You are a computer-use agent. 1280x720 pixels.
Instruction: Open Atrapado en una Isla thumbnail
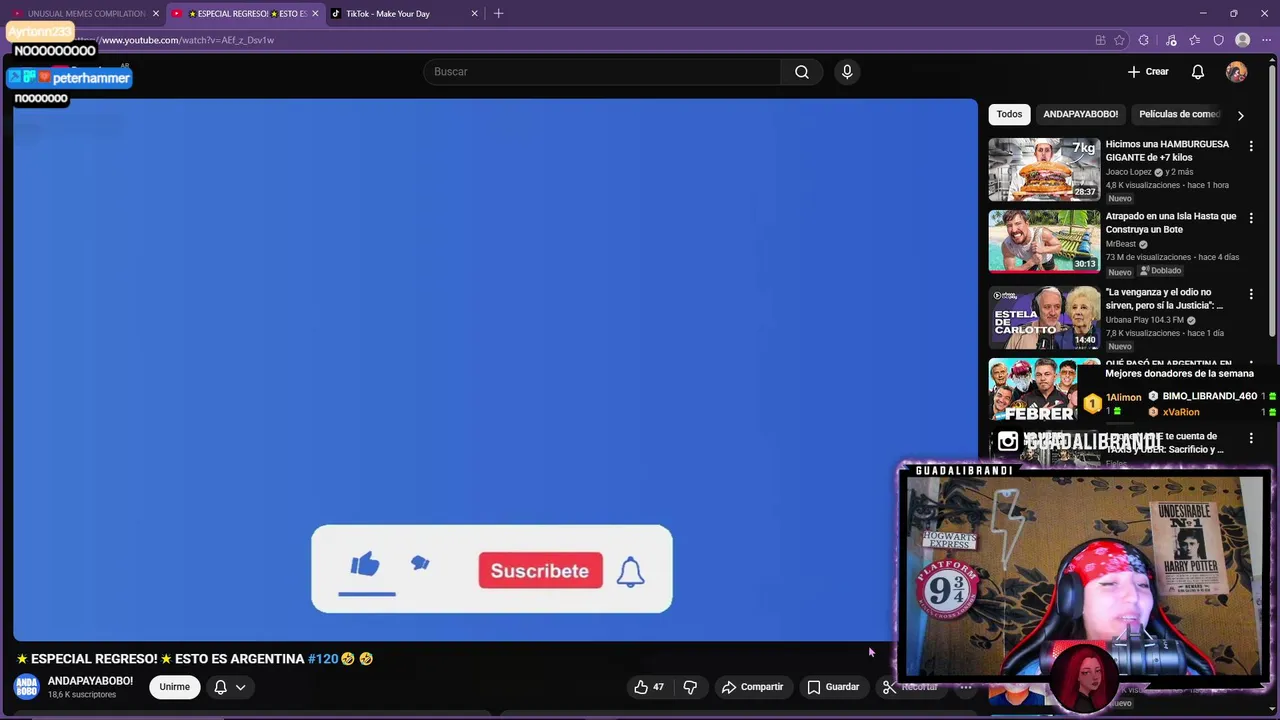pyautogui.click(x=1044, y=241)
